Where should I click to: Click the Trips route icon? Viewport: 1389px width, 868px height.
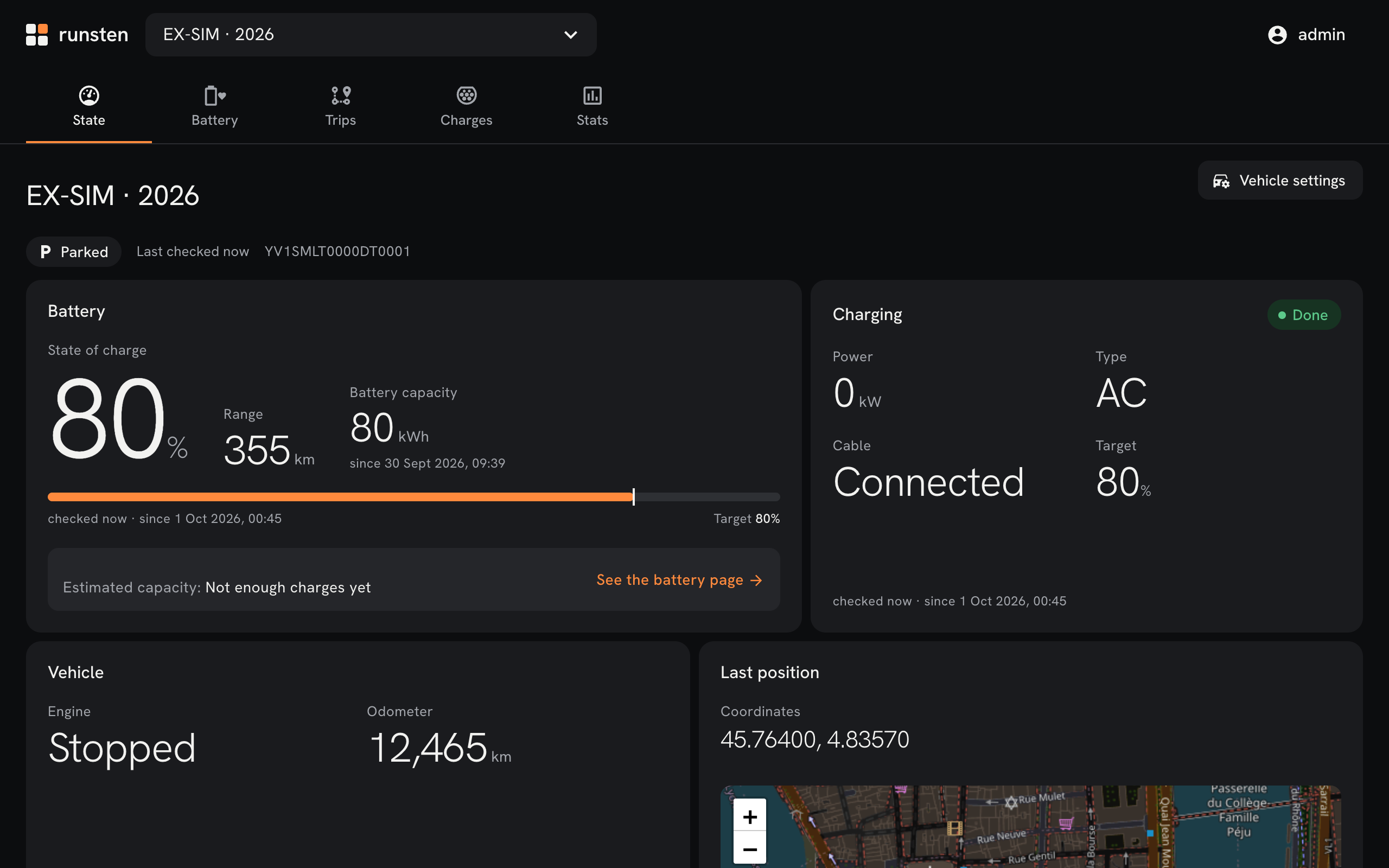pyautogui.click(x=341, y=95)
